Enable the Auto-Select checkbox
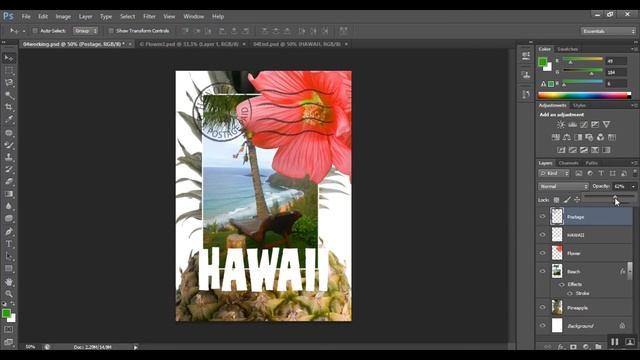The width and height of the screenshot is (640, 360). (35, 31)
